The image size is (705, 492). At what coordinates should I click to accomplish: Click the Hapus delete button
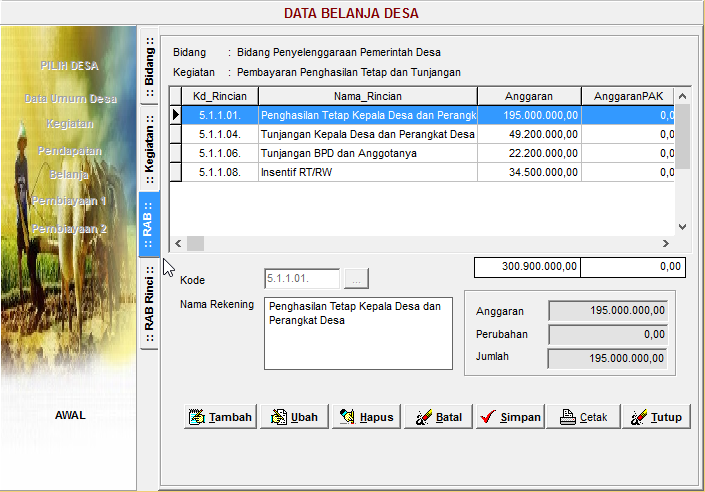pos(365,417)
